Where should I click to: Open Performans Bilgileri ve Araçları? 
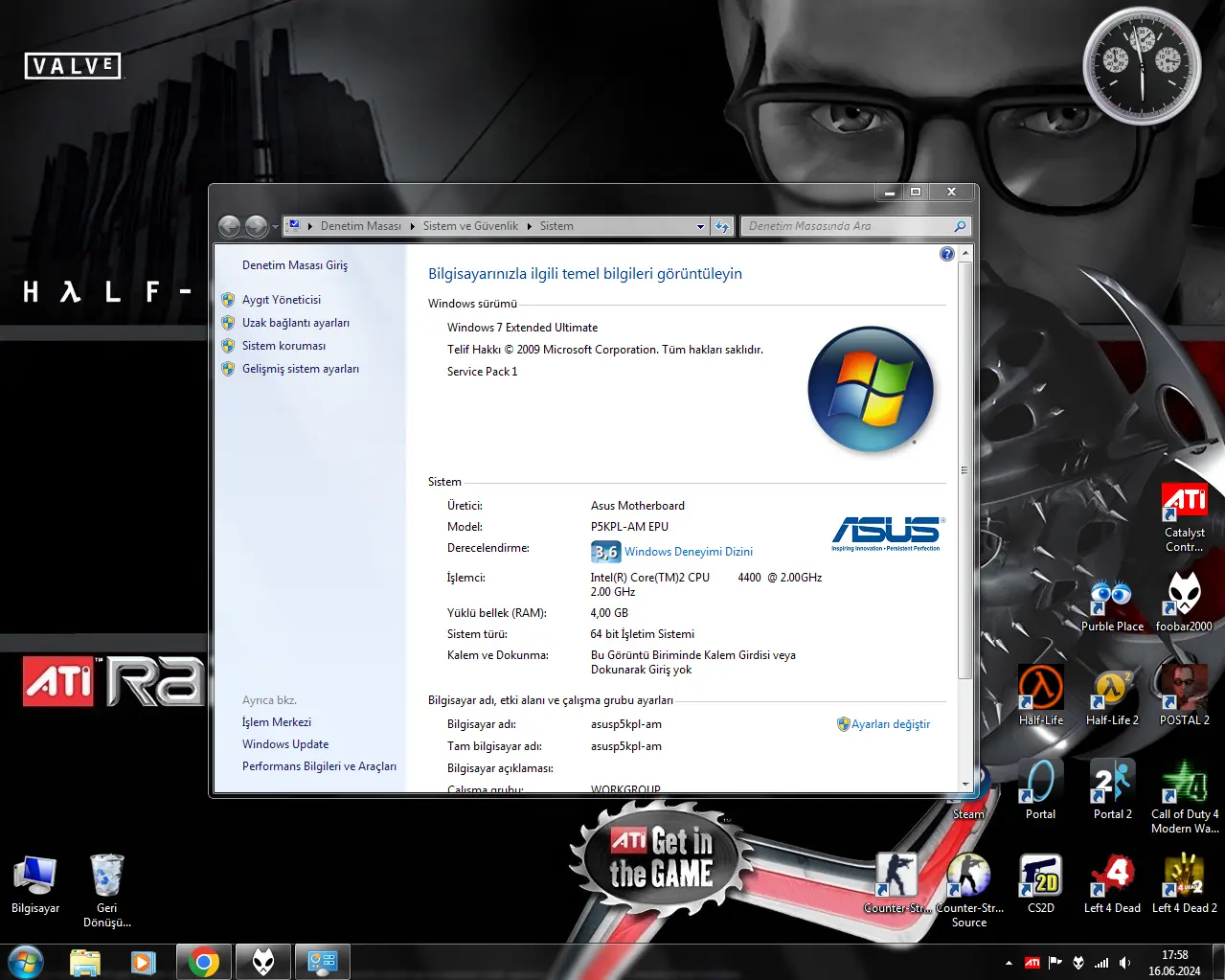319,766
